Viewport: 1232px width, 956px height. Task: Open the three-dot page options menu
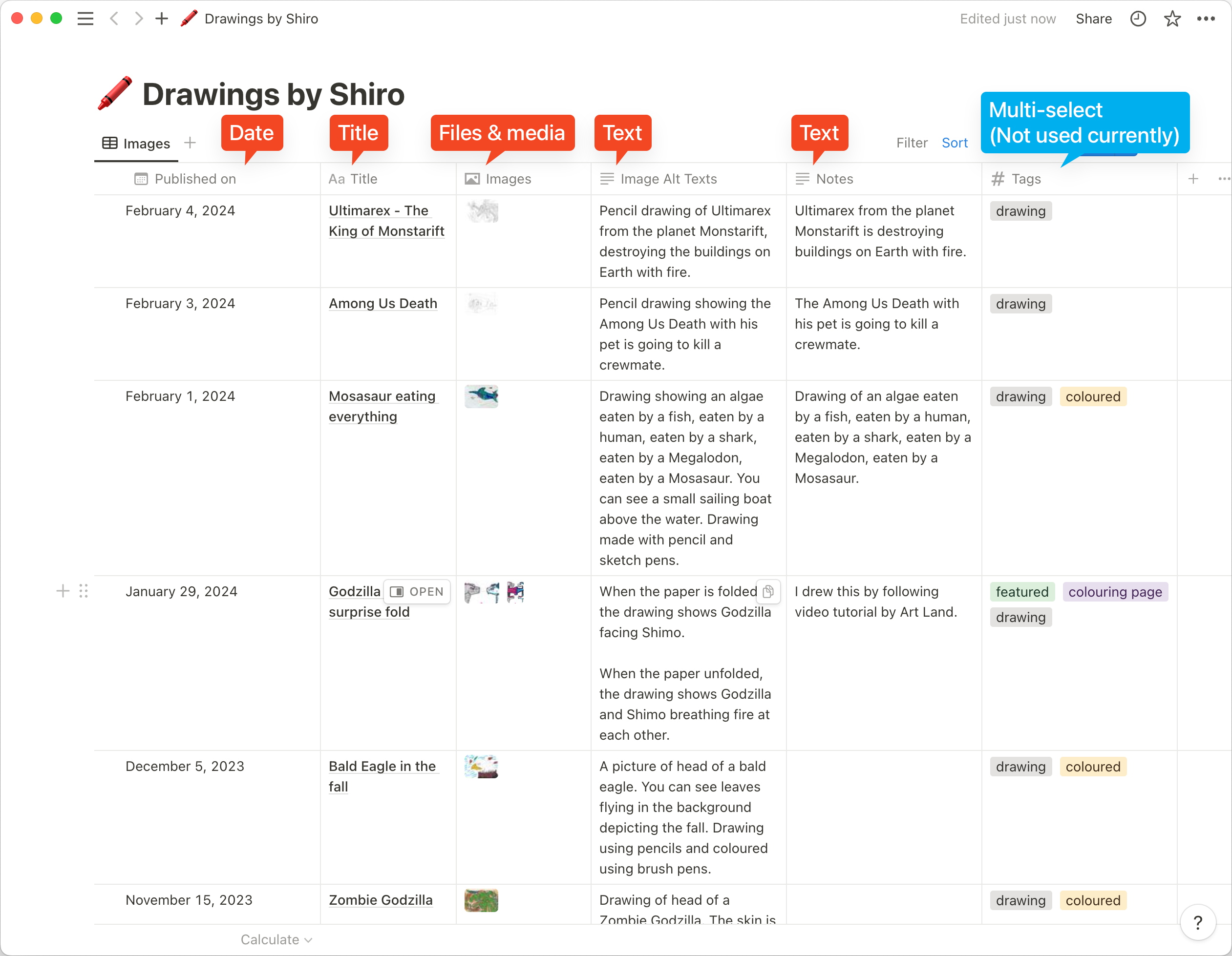coord(1206,19)
